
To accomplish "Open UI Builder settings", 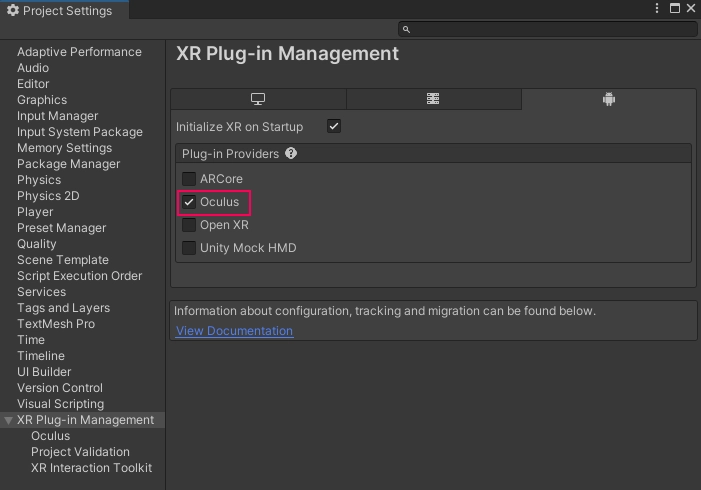I will (x=44, y=372).
